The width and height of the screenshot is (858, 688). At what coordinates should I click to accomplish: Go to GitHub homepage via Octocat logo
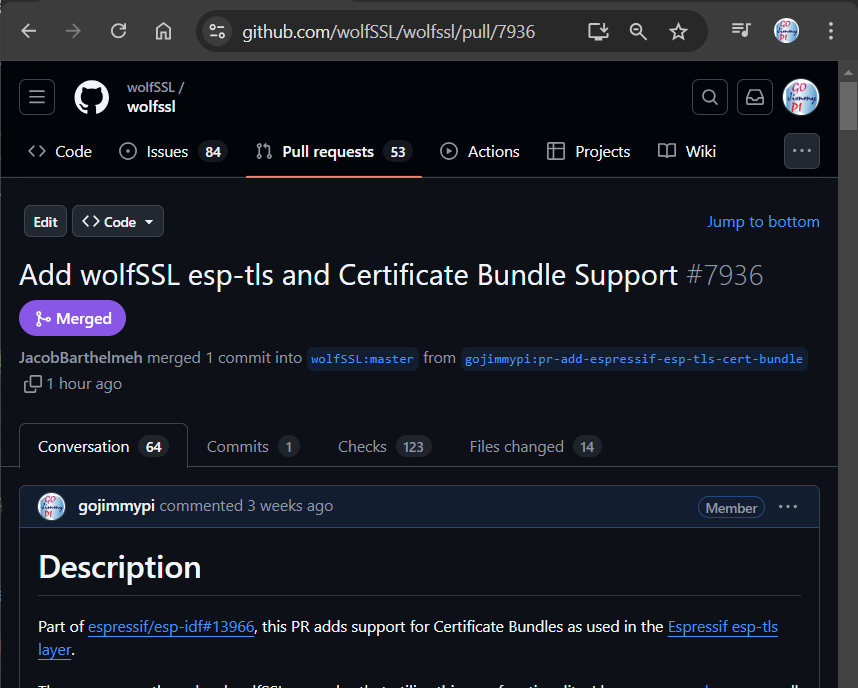click(91, 97)
